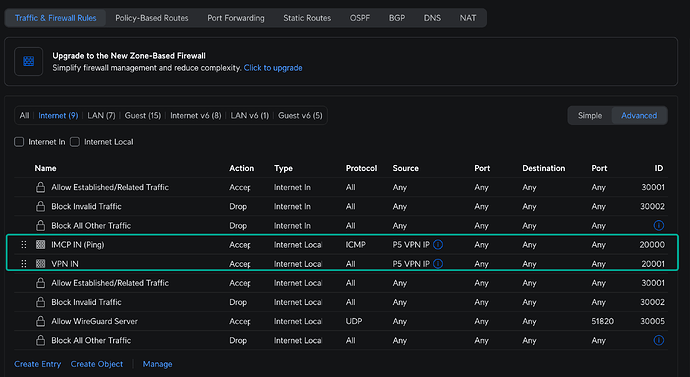Image resolution: width=690 pixels, height=377 pixels.
Task: Click drag handle for IMCP IN (Ping) rule
Action: [24, 245]
